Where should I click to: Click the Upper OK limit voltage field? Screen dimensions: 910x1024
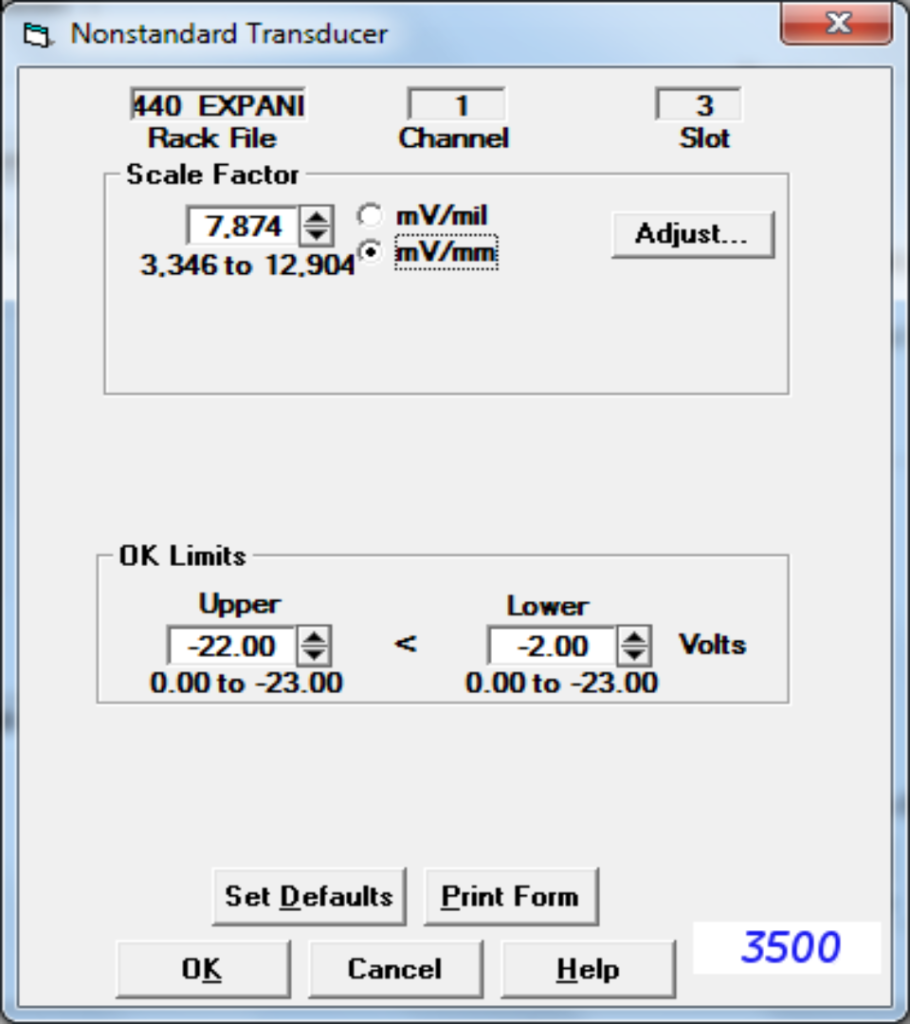pyautogui.click(x=232, y=646)
